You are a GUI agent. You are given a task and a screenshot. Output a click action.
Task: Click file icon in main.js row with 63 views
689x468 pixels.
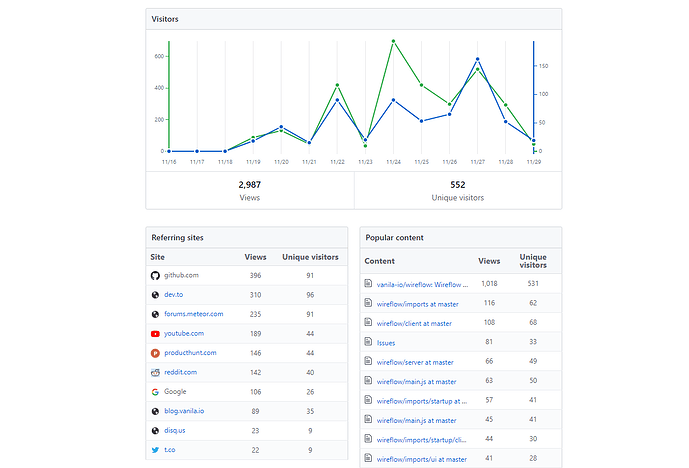368,380
